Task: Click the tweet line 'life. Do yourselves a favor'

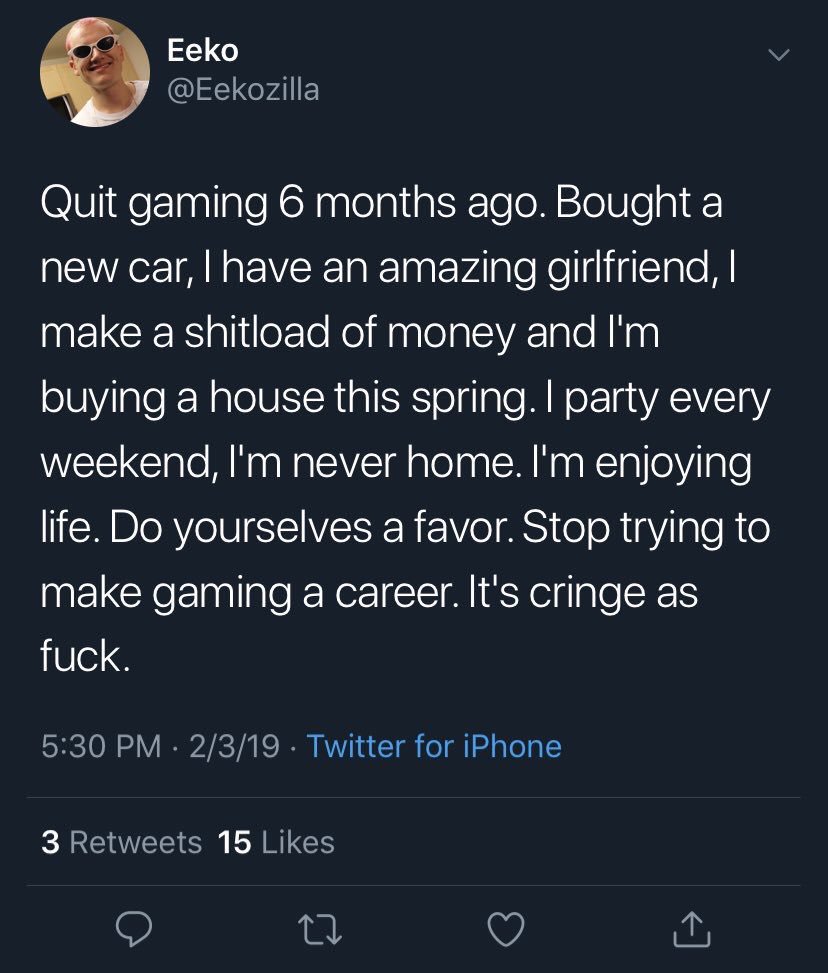Action: (405, 530)
